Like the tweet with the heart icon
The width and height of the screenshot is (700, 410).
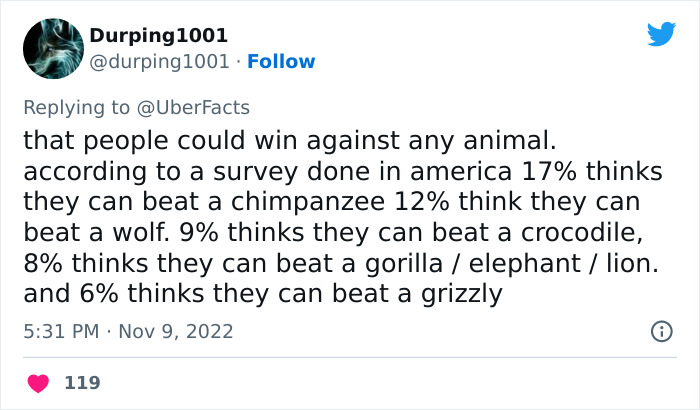[x=39, y=383]
